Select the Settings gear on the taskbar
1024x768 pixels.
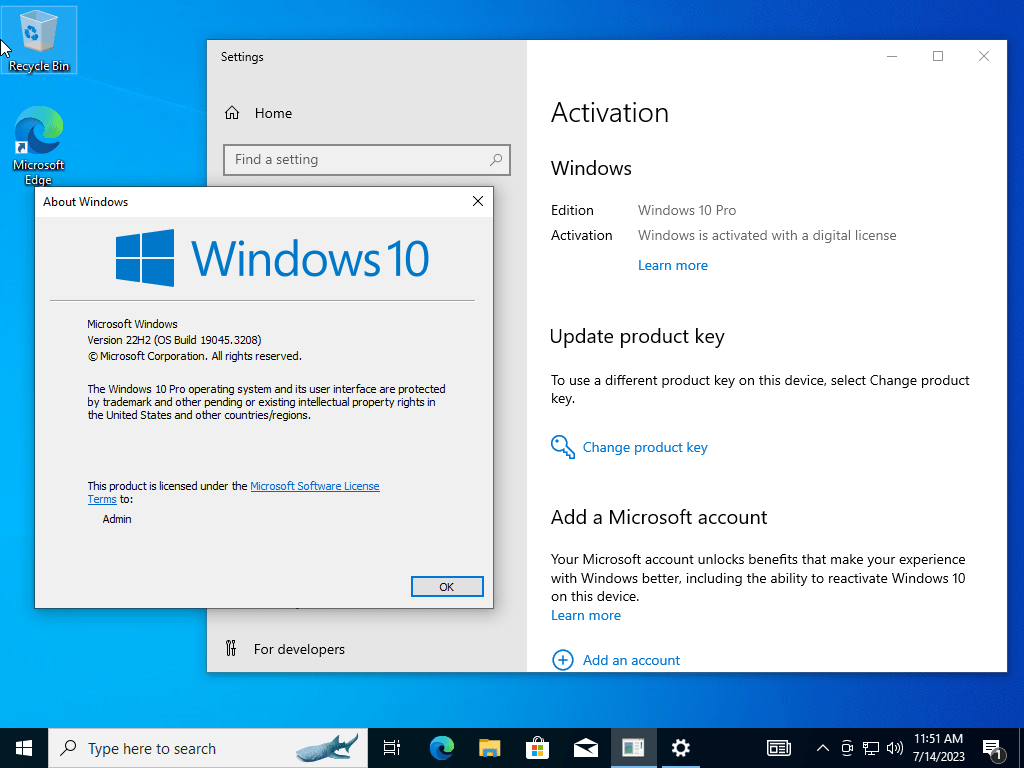pos(680,748)
